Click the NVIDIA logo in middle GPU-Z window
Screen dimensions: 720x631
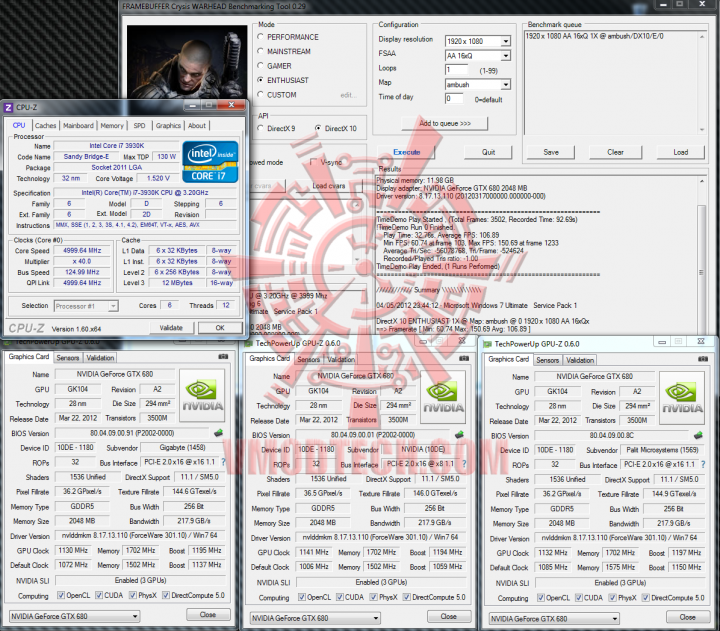pyautogui.click(x=443, y=397)
